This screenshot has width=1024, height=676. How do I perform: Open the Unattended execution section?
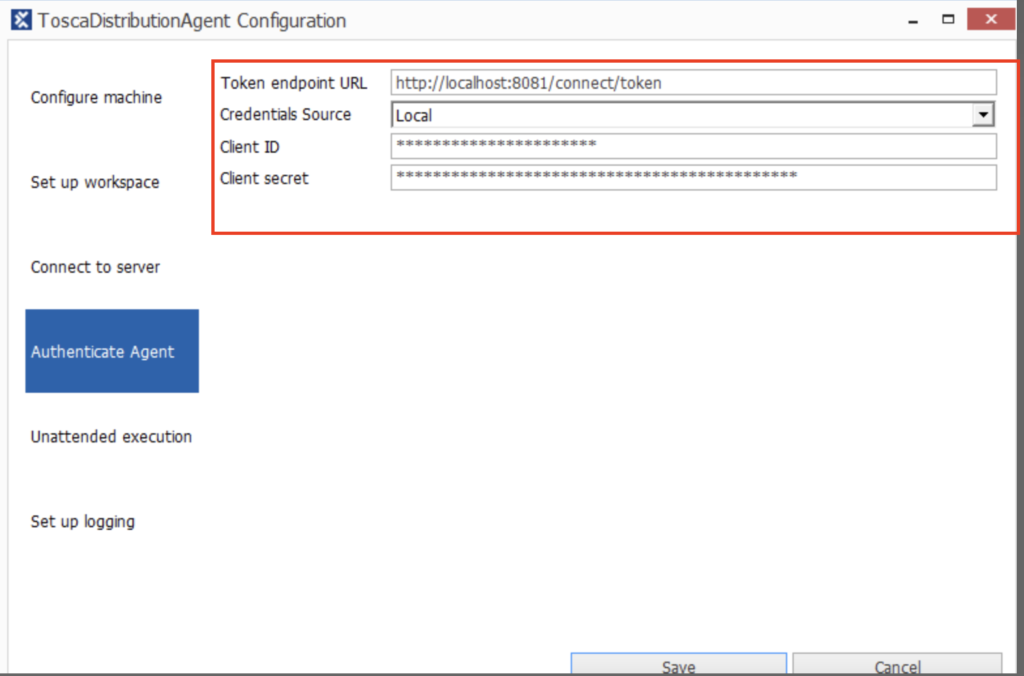coord(111,436)
